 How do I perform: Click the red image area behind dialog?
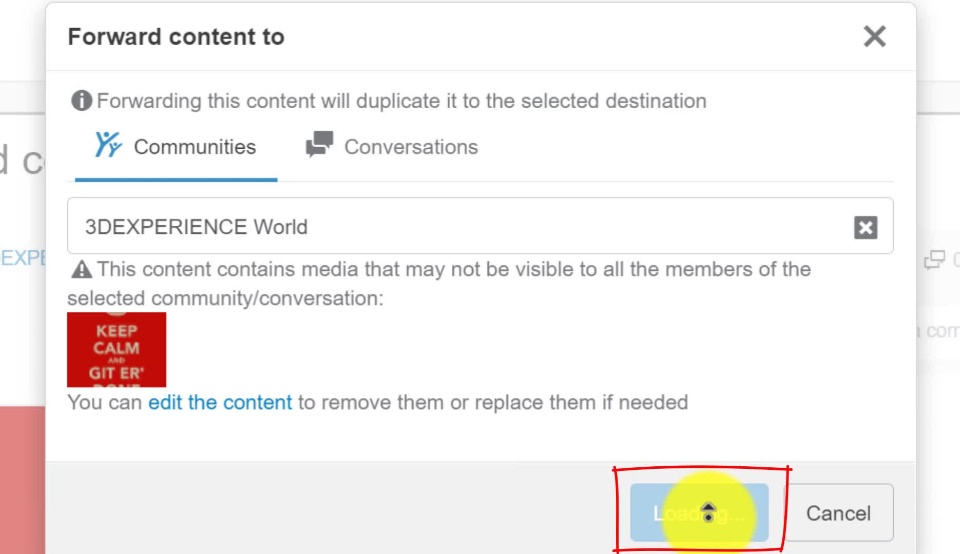tap(22, 480)
